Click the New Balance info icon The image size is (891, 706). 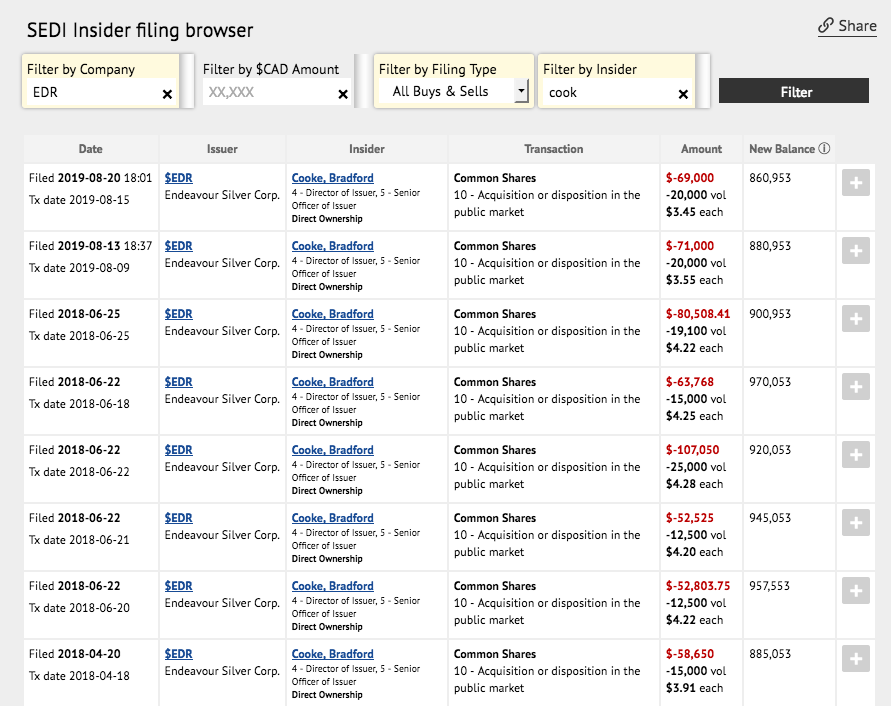(x=824, y=149)
